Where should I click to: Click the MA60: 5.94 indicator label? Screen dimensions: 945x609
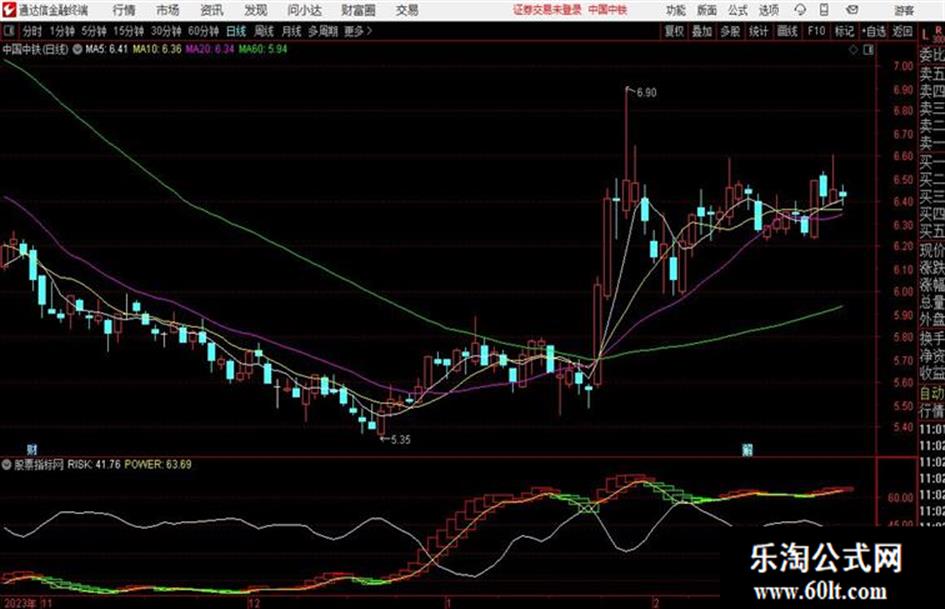[x=263, y=49]
